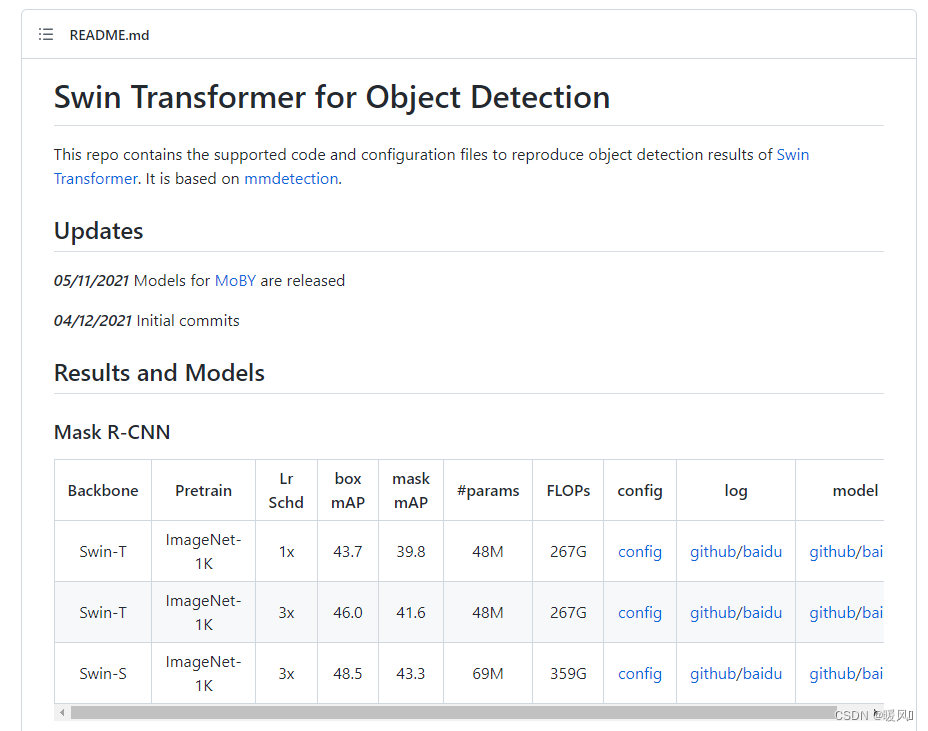Open the Swin Transformer link in description

pyautogui.click(x=792, y=155)
